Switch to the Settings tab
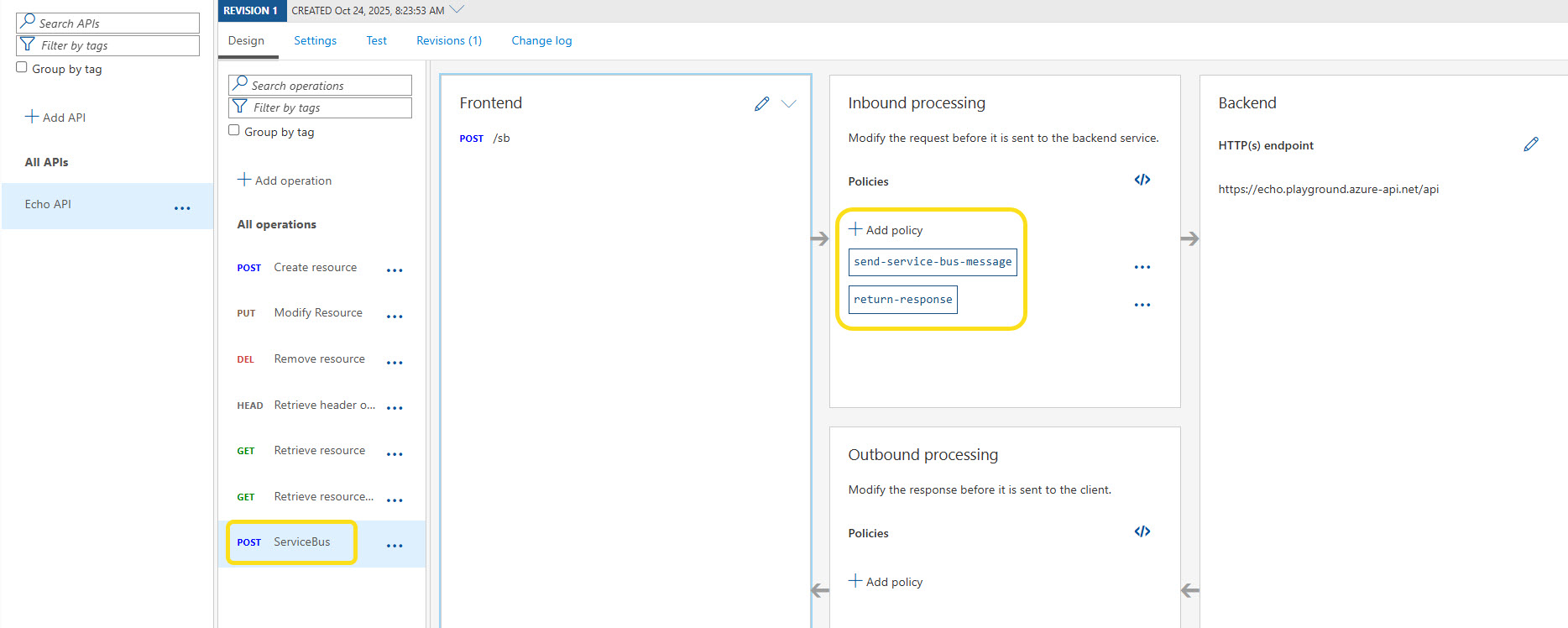This screenshot has height=628, width=1568. coord(315,40)
